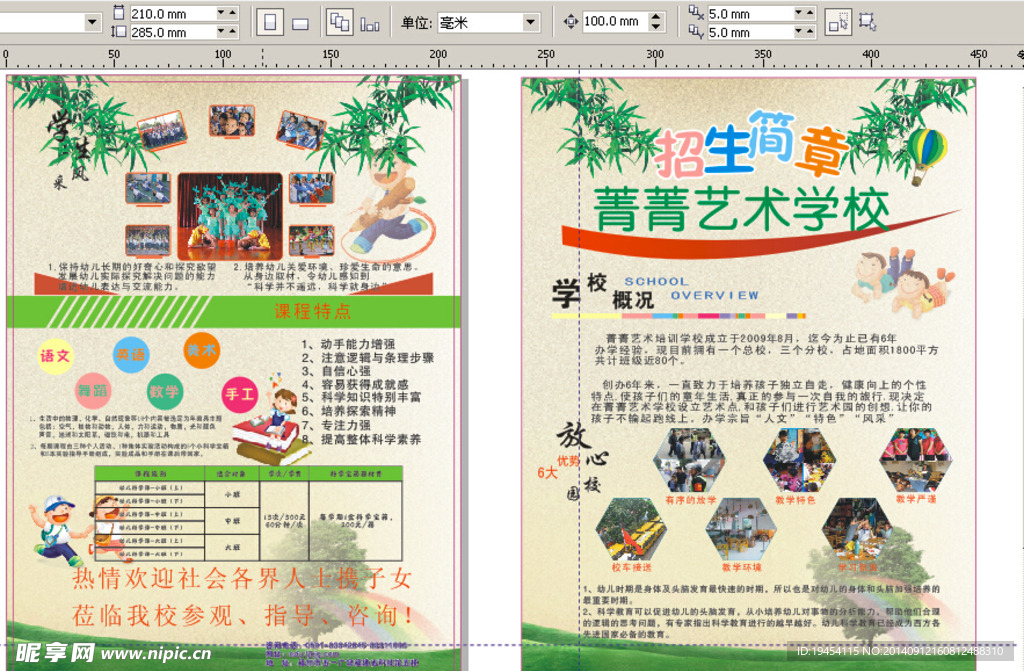Apply page layout to all pages

coord(340,23)
